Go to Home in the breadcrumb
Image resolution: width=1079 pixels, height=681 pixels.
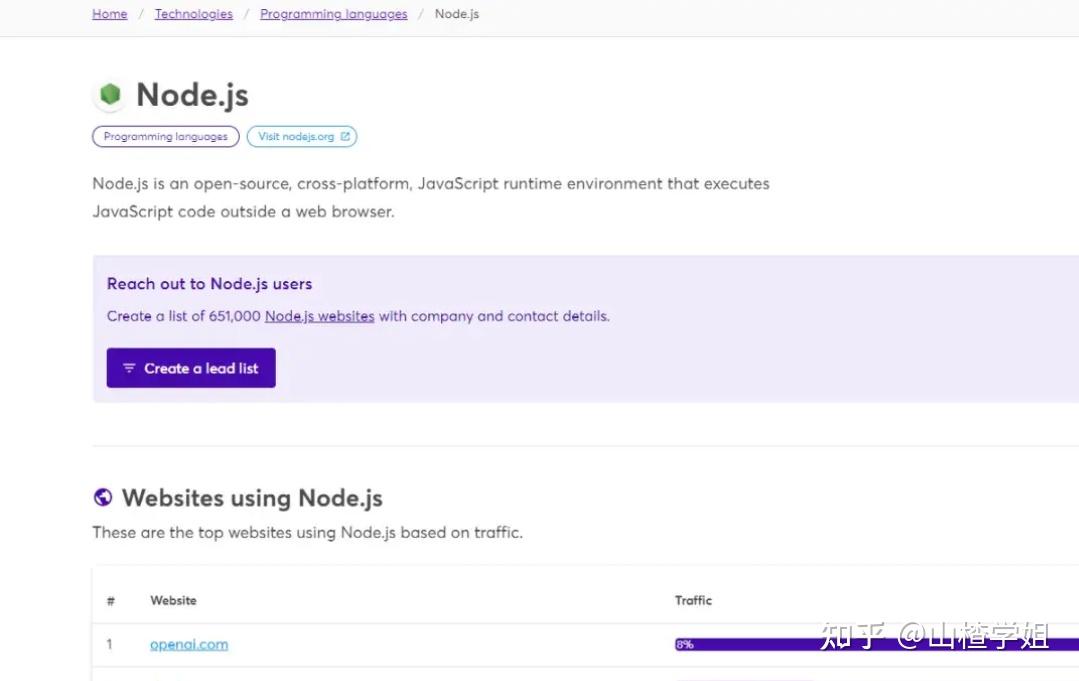tap(110, 14)
